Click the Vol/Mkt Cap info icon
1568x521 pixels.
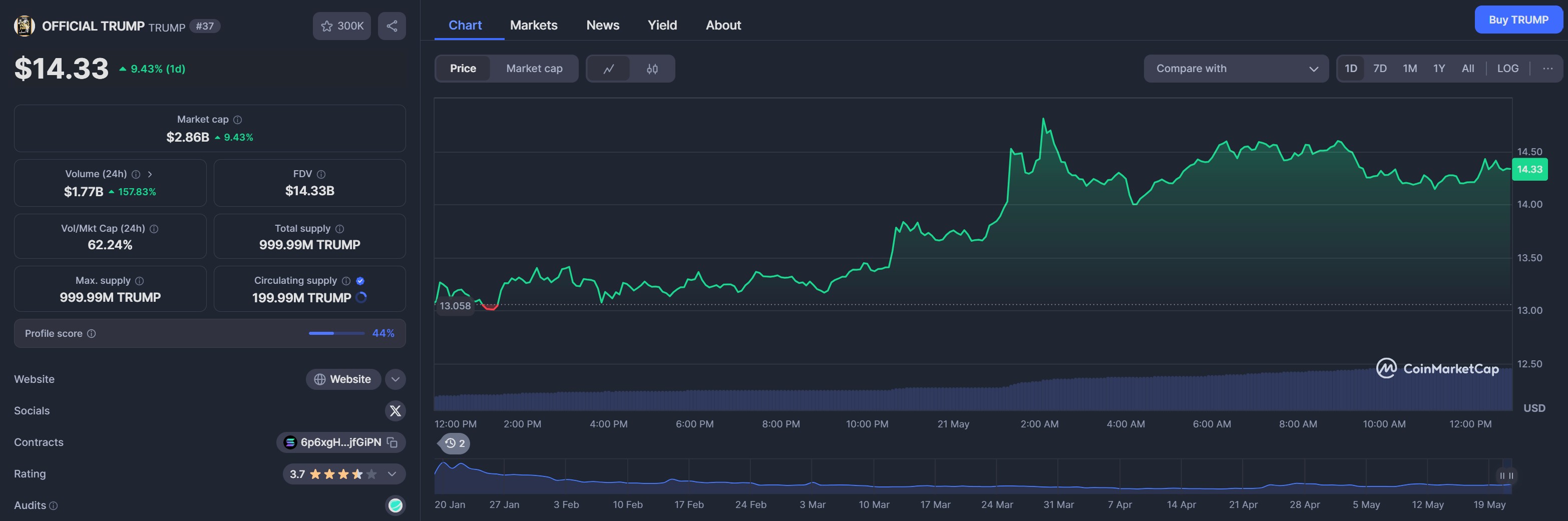coord(154,229)
